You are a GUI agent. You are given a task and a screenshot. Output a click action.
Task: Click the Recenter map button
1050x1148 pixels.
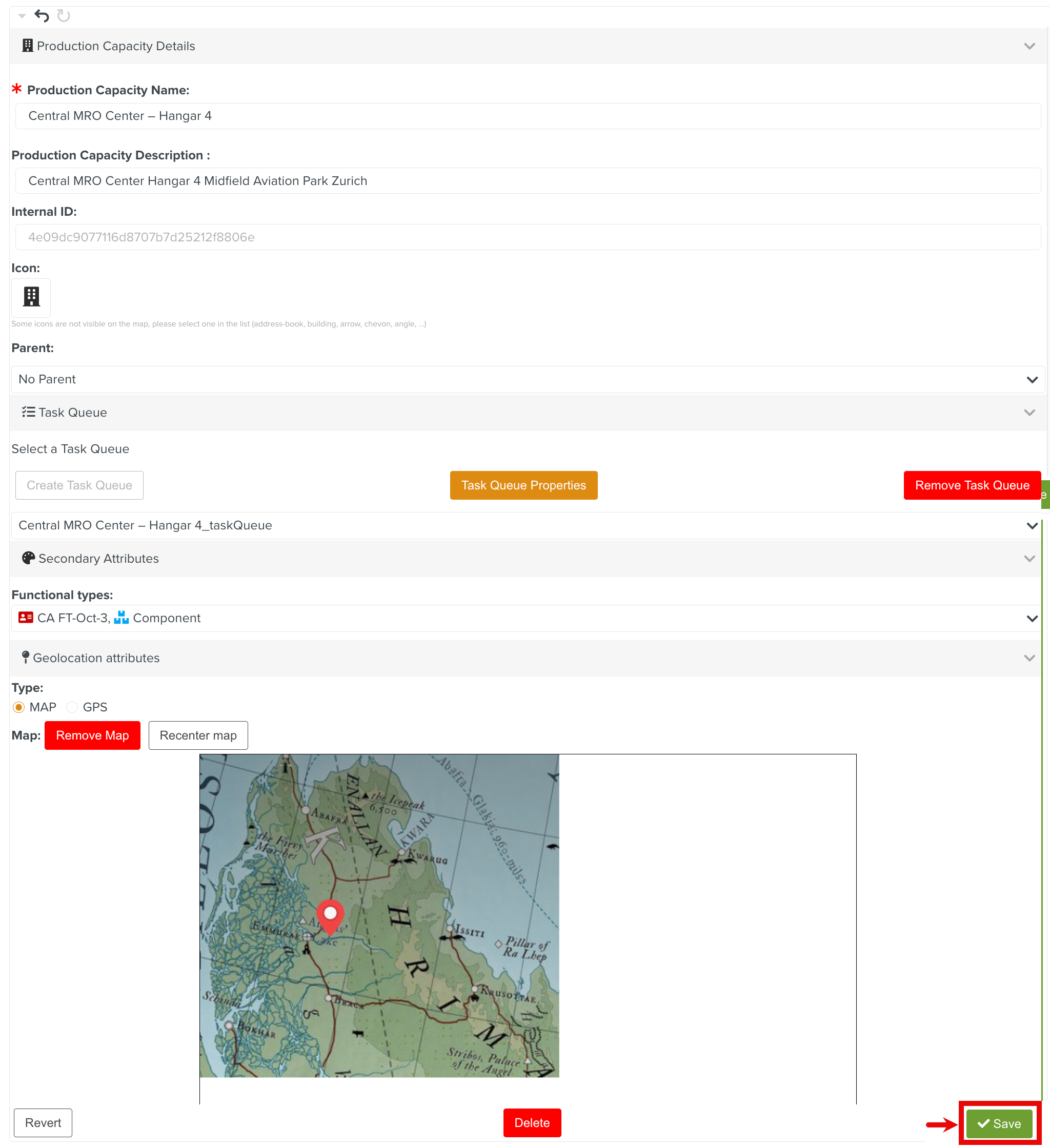(198, 736)
